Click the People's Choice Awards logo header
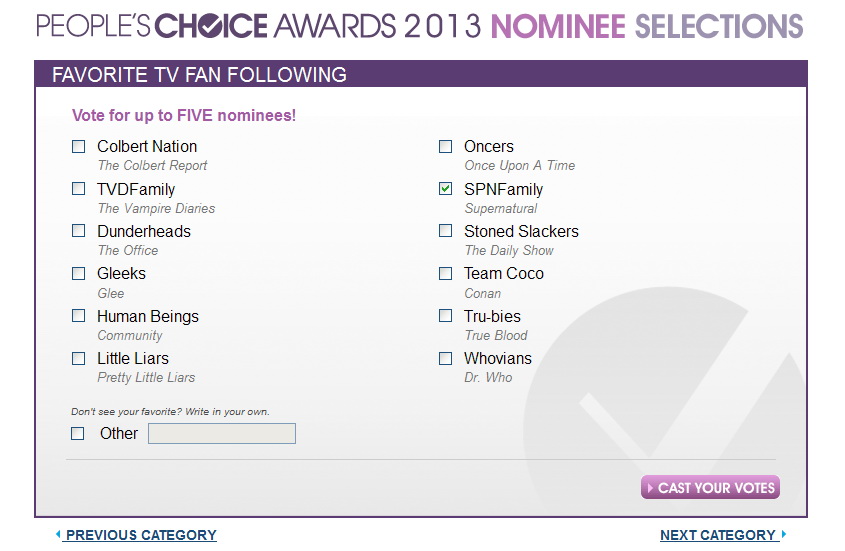The image size is (845, 551). [x=258, y=26]
